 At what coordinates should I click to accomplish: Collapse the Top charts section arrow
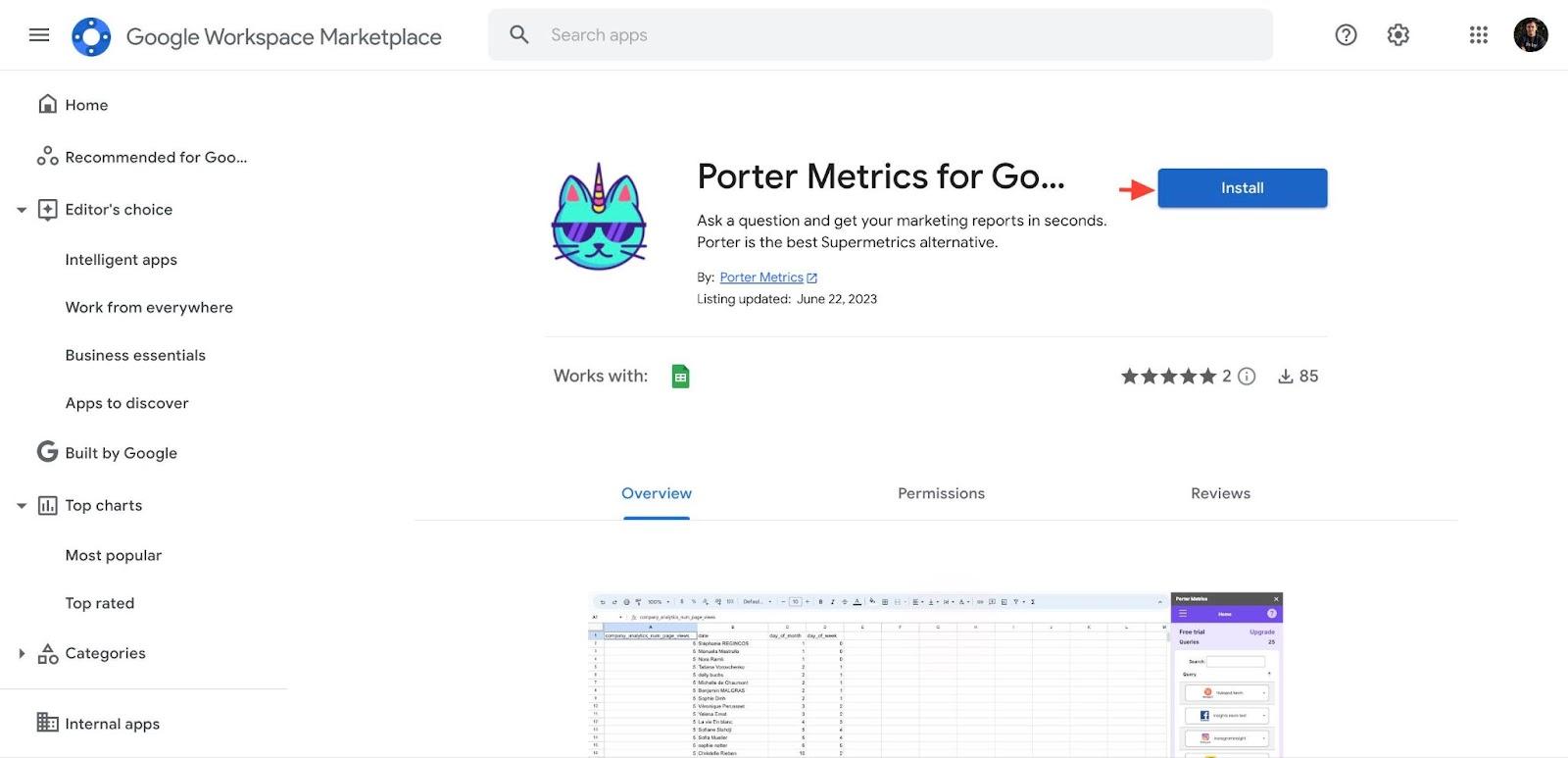22,506
